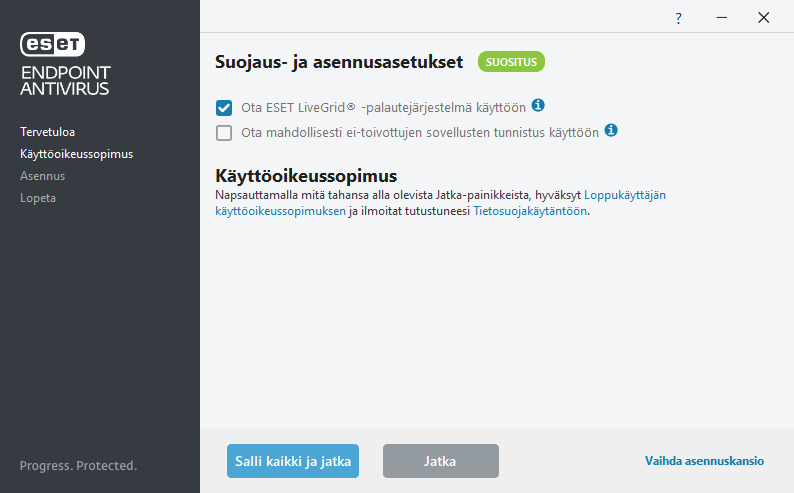Select Tervetuloa step in sidebar
The image size is (794, 493).
[x=48, y=132]
